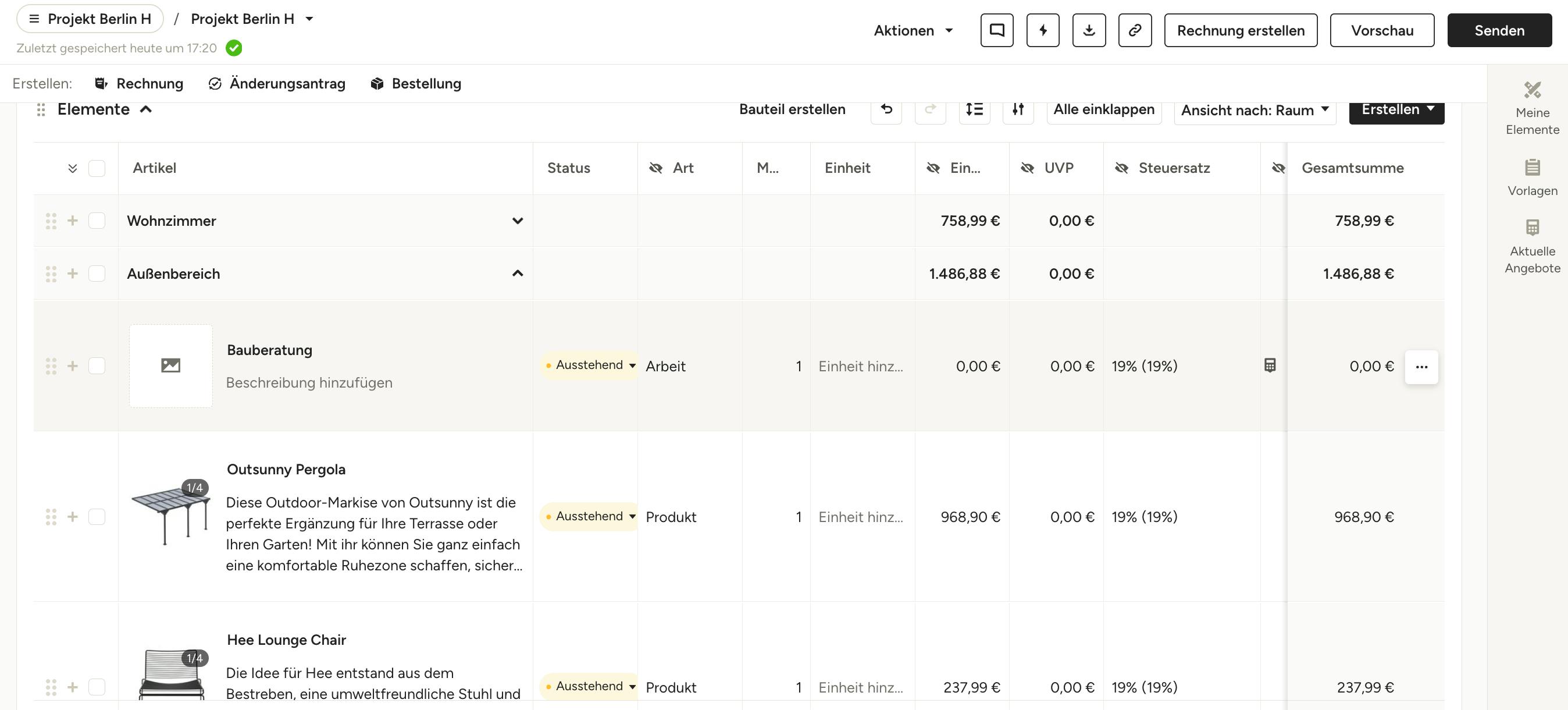
Task: Open the three-dot menu for Bauberatung
Action: [x=1421, y=367]
